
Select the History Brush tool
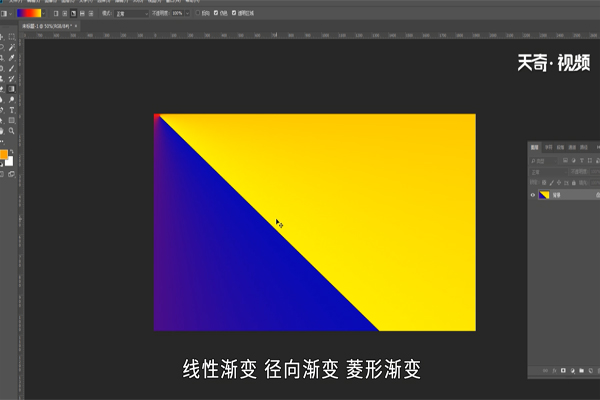coord(12,78)
